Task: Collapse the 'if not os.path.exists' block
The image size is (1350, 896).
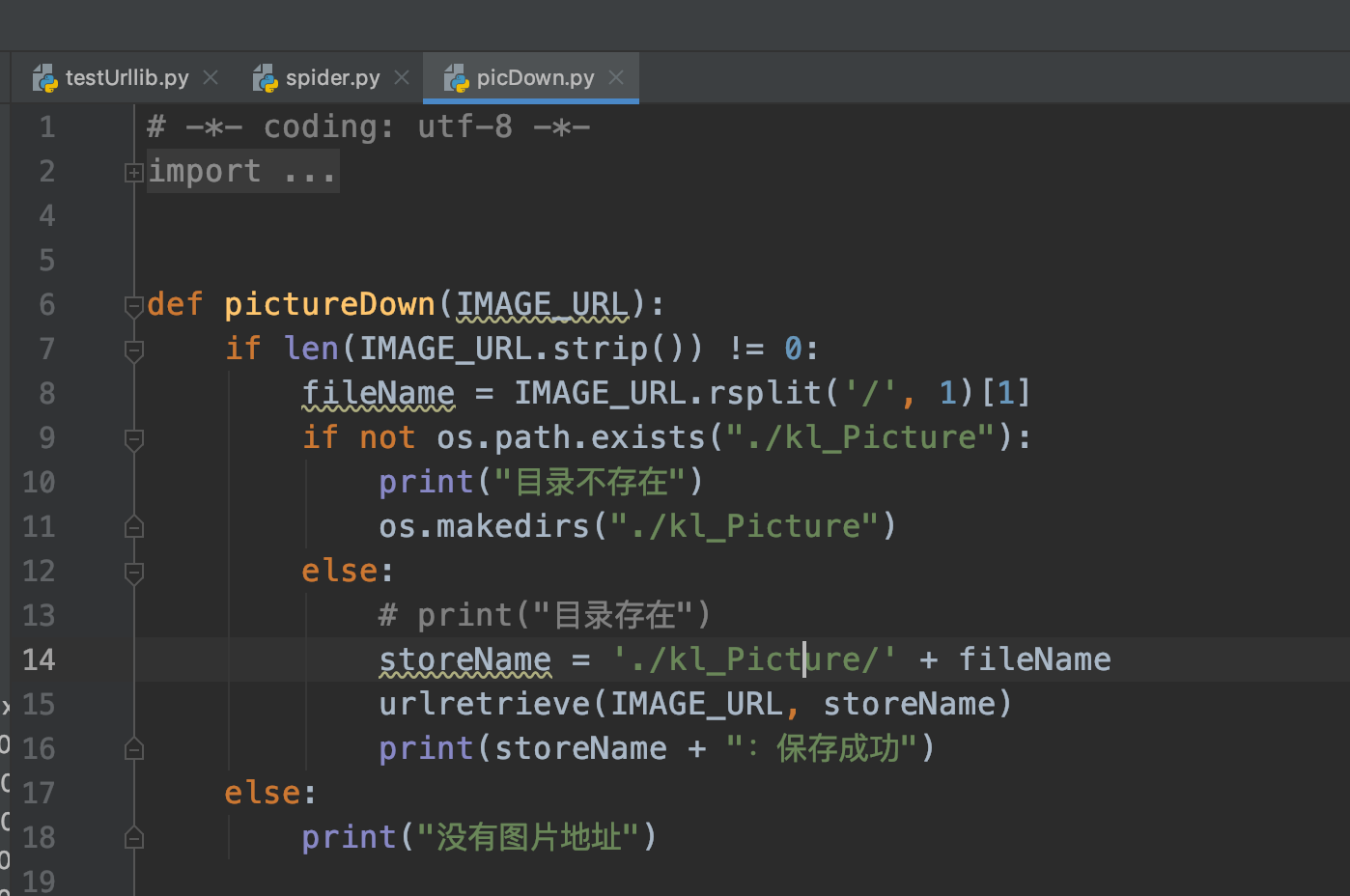Action: 134,439
